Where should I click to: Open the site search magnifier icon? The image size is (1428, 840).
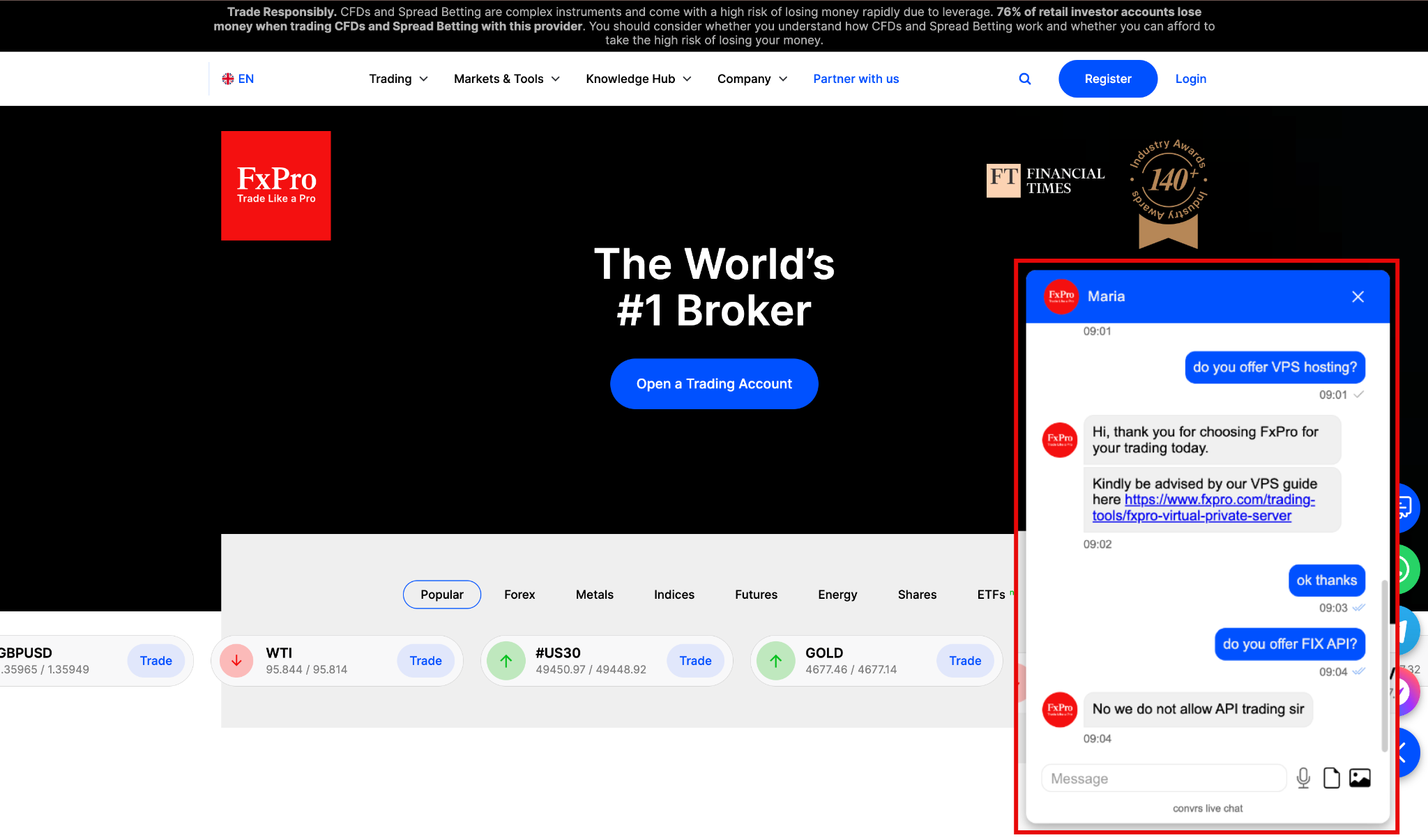click(1024, 79)
